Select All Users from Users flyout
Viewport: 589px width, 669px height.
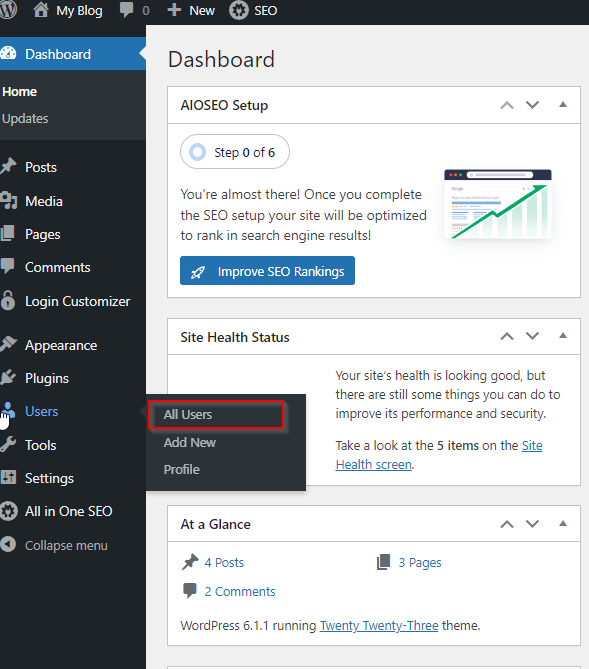pos(188,414)
